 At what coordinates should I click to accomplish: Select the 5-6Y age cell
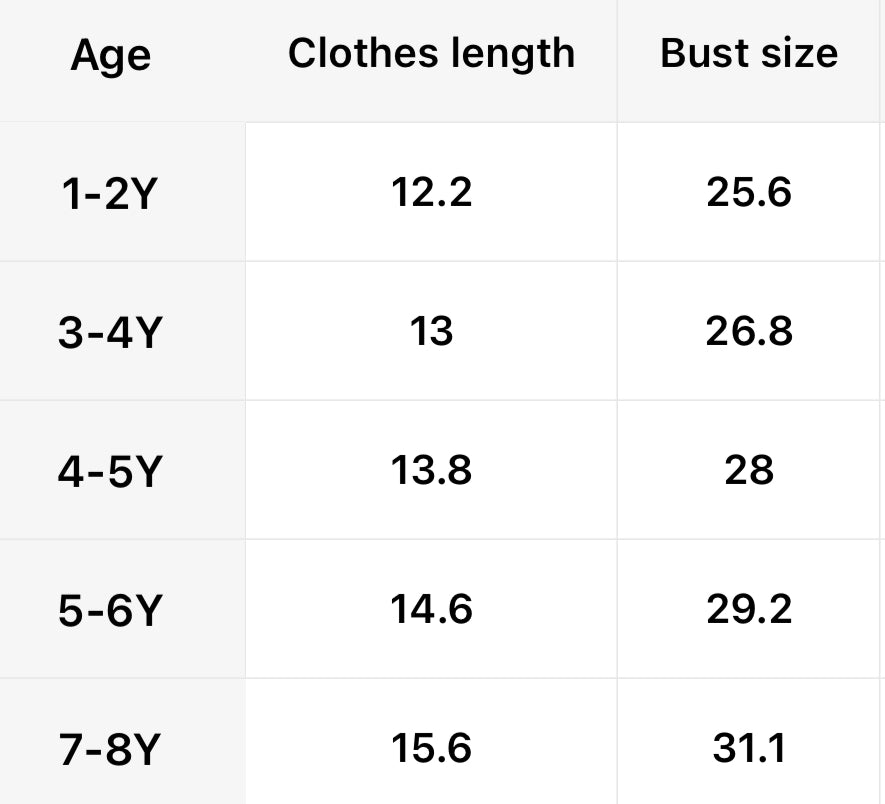[x=109, y=611]
